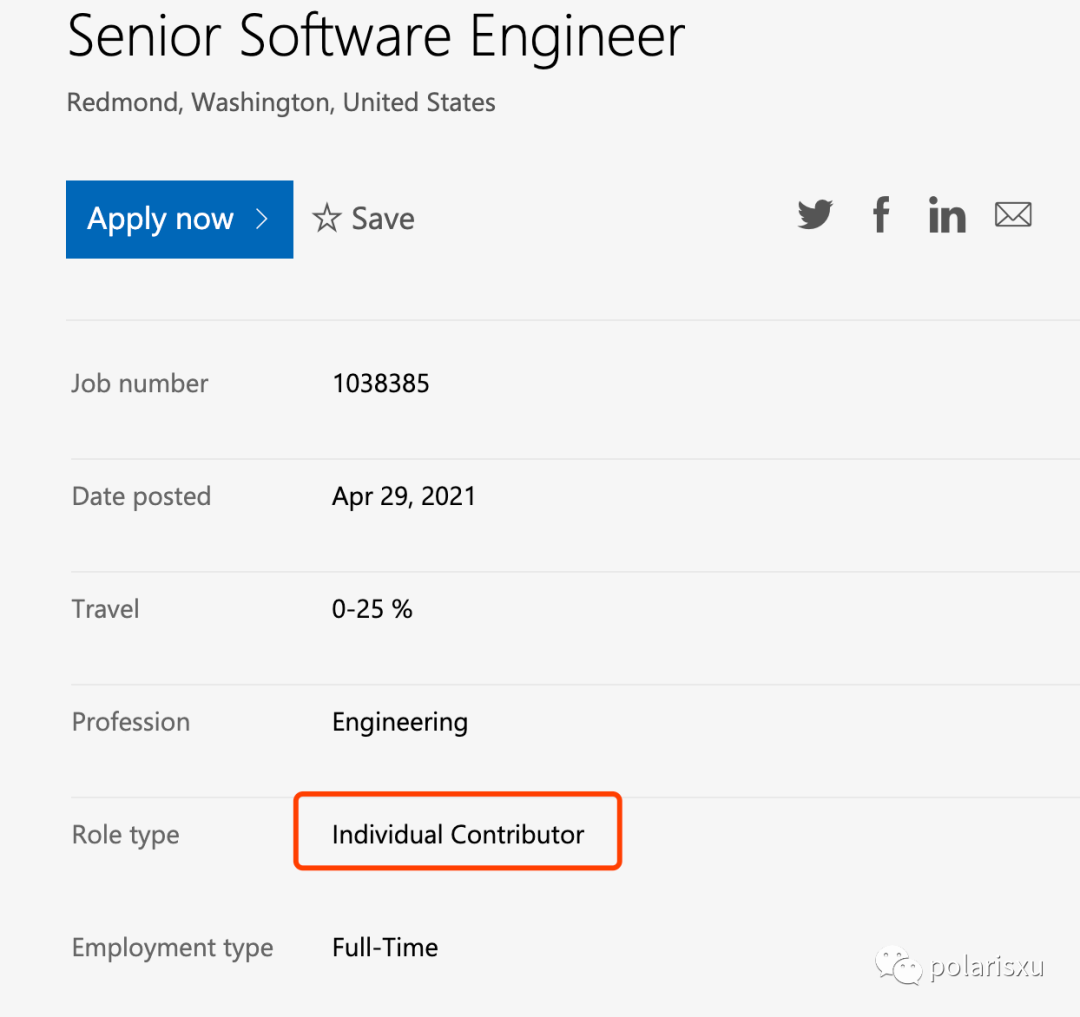Click the Apr 29, 2021 date value
This screenshot has height=1017, width=1080.
tap(404, 496)
